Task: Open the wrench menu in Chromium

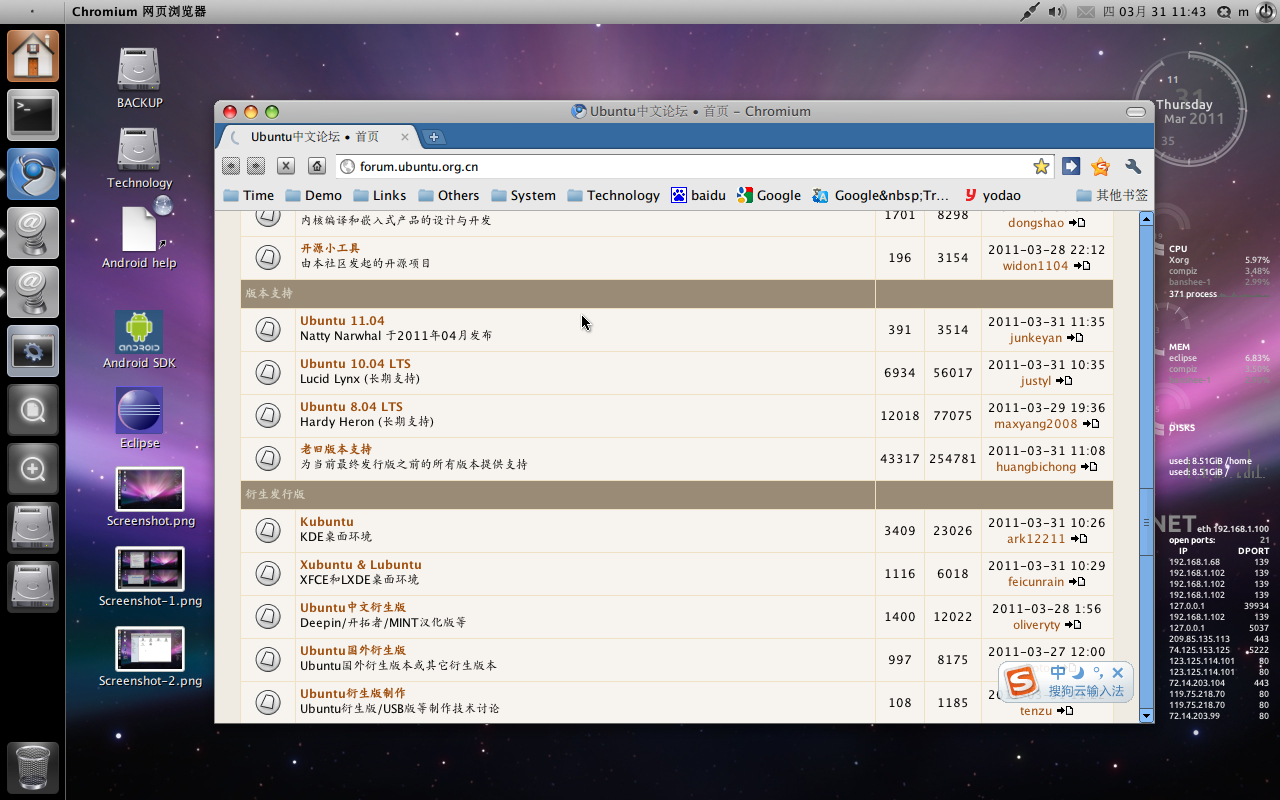Action: pyautogui.click(x=1133, y=166)
